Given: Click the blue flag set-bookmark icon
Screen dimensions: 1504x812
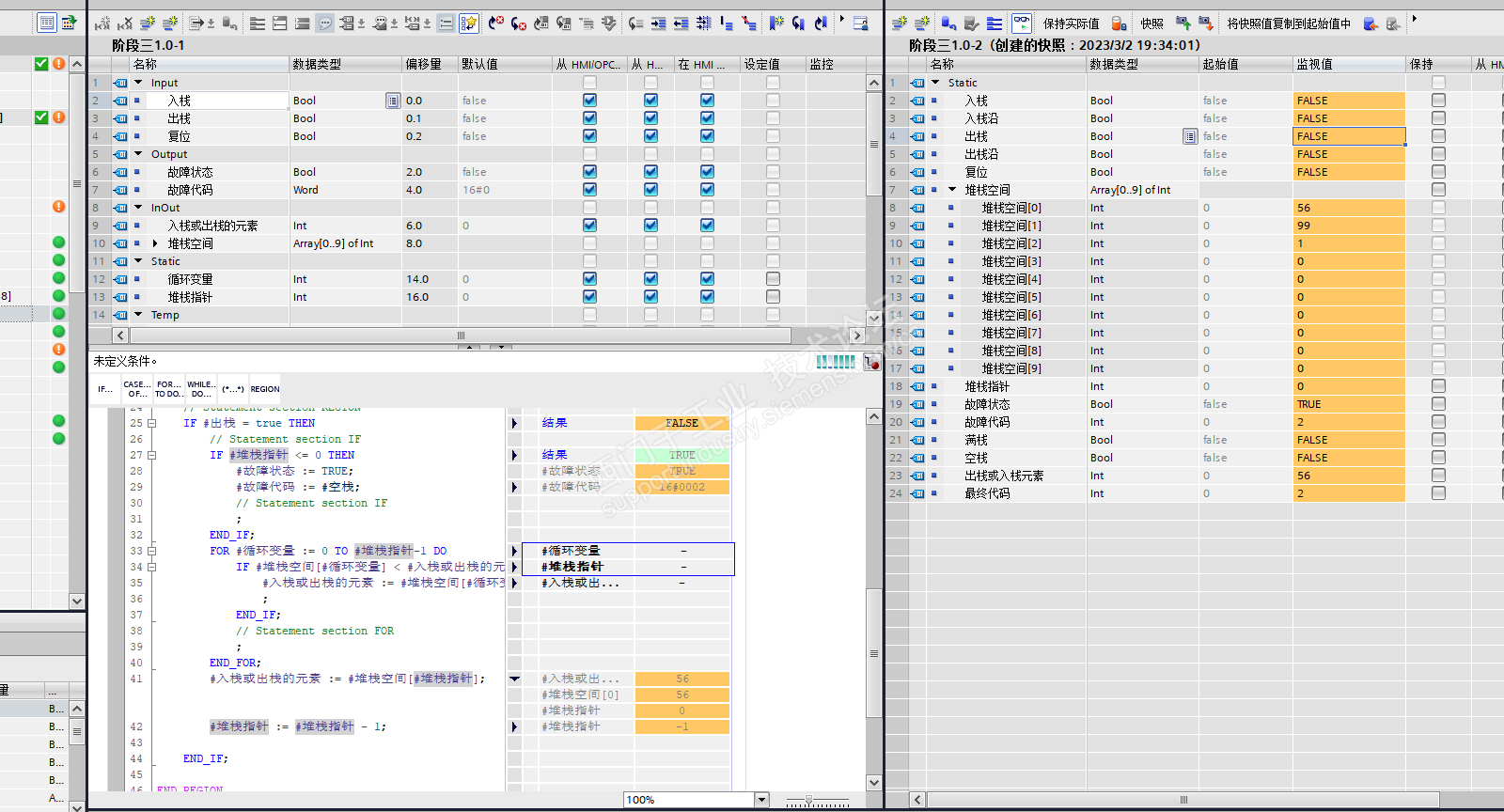Looking at the screenshot, I should click(775, 23).
